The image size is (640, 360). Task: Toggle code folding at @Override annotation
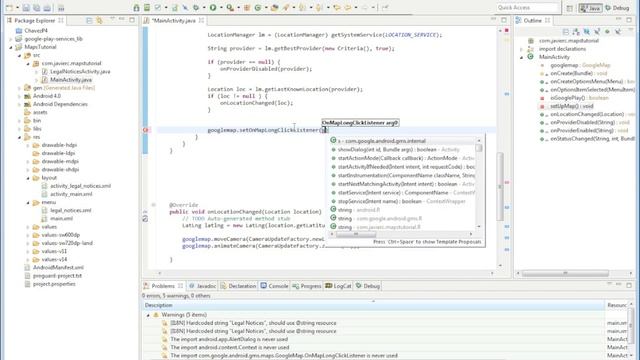(153, 204)
